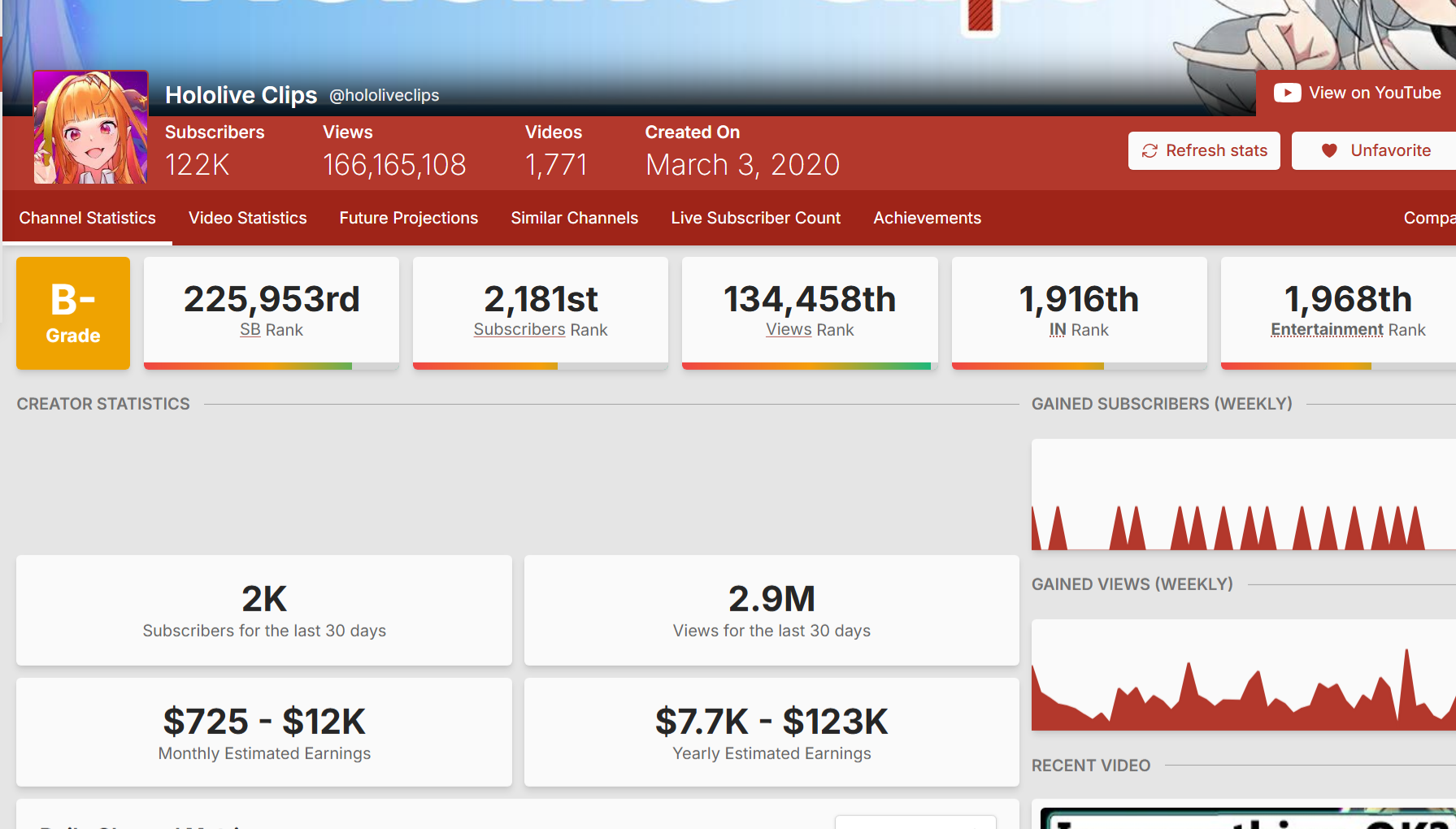Image resolution: width=1456 pixels, height=829 pixels.
Task: Open the Subscribers Rank link
Action: (519, 330)
